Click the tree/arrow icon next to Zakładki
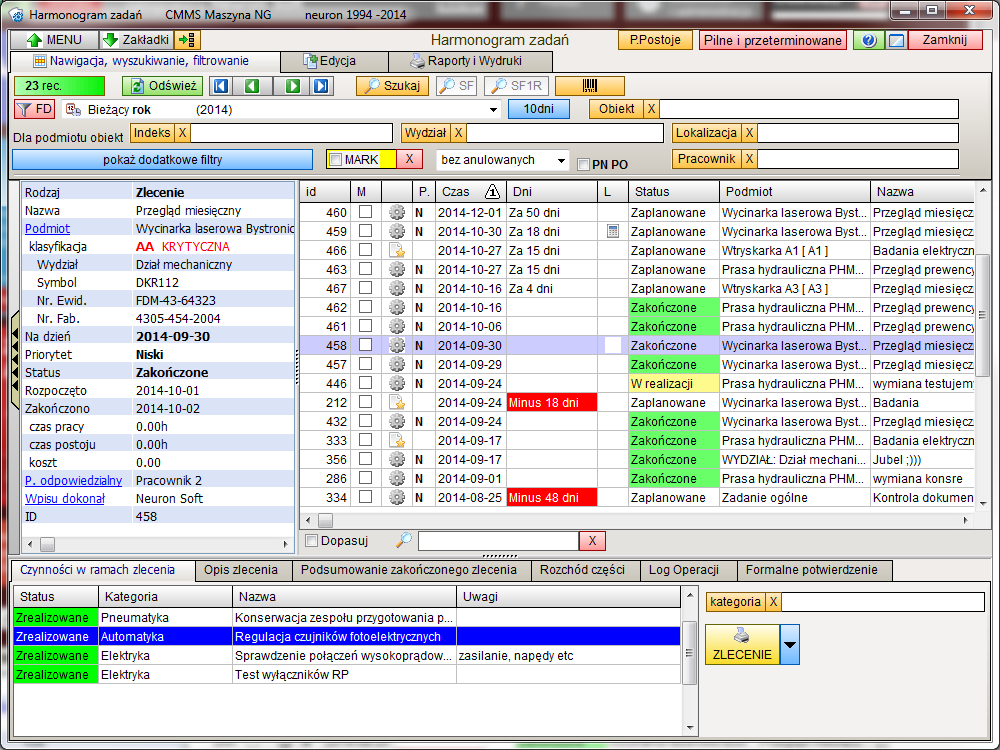The width and height of the screenshot is (1000, 750). [188, 40]
